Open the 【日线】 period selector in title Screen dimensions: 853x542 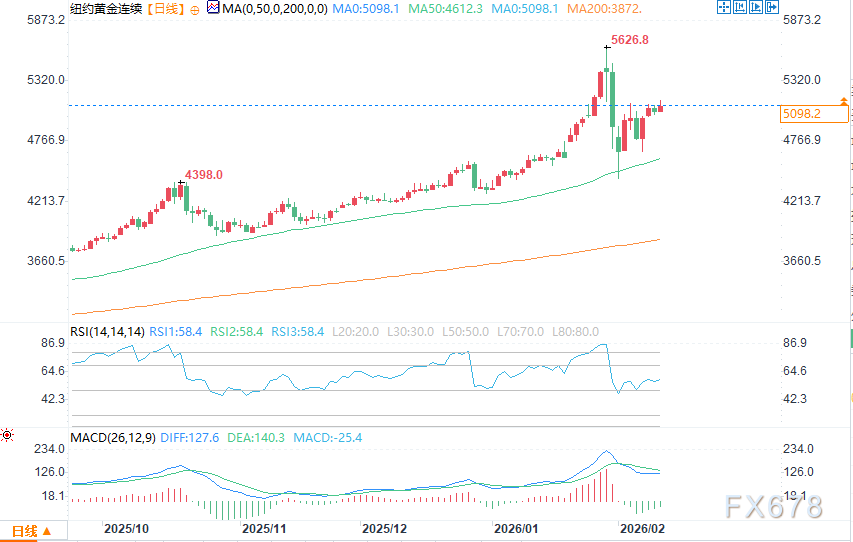click(x=164, y=9)
